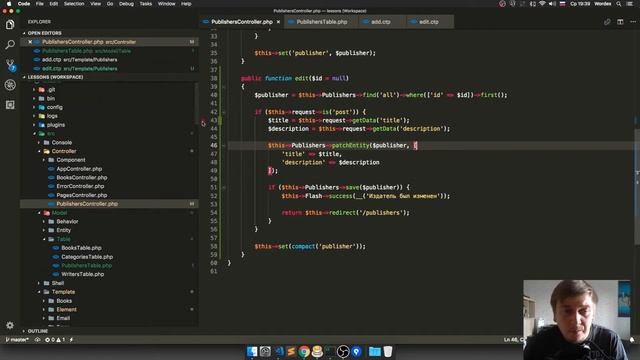640x360 pixels.
Task: Open Google Chrome from the Dock
Action: click(304, 351)
